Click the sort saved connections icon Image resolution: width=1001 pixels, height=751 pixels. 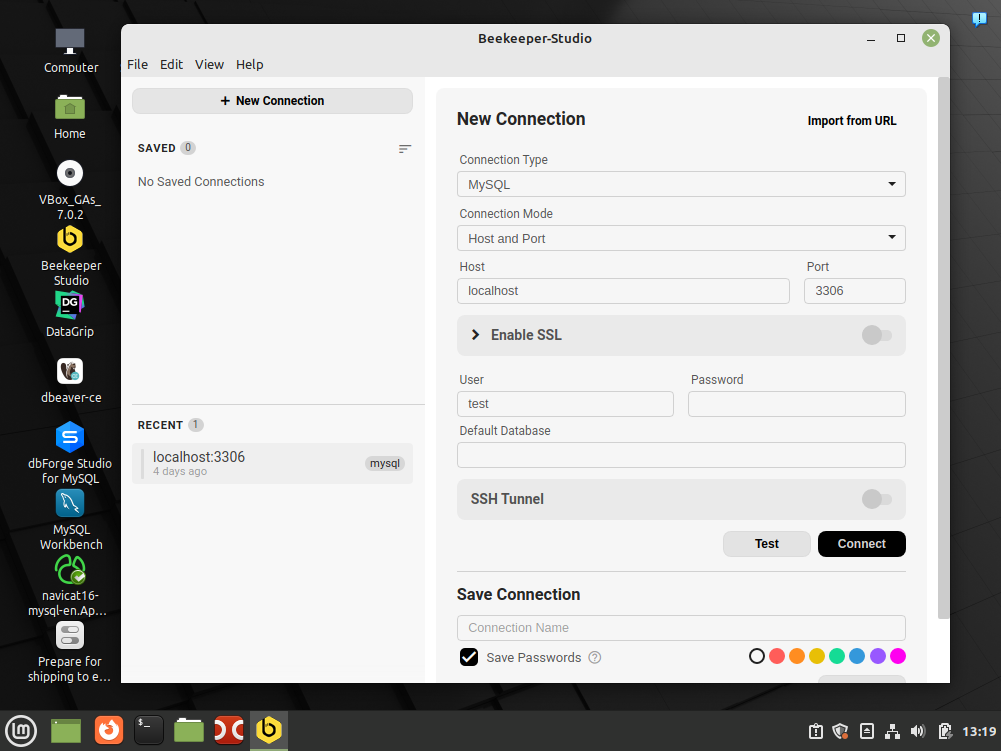(405, 149)
